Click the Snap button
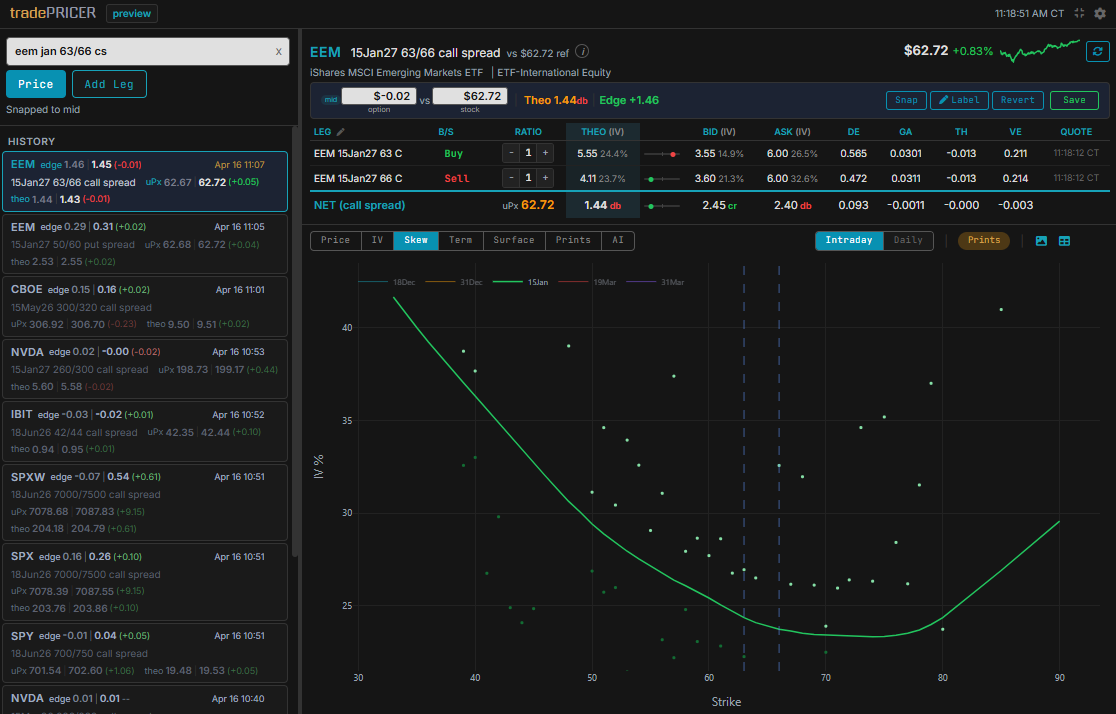Viewport: 1116px width, 714px height. click(906, 100)
